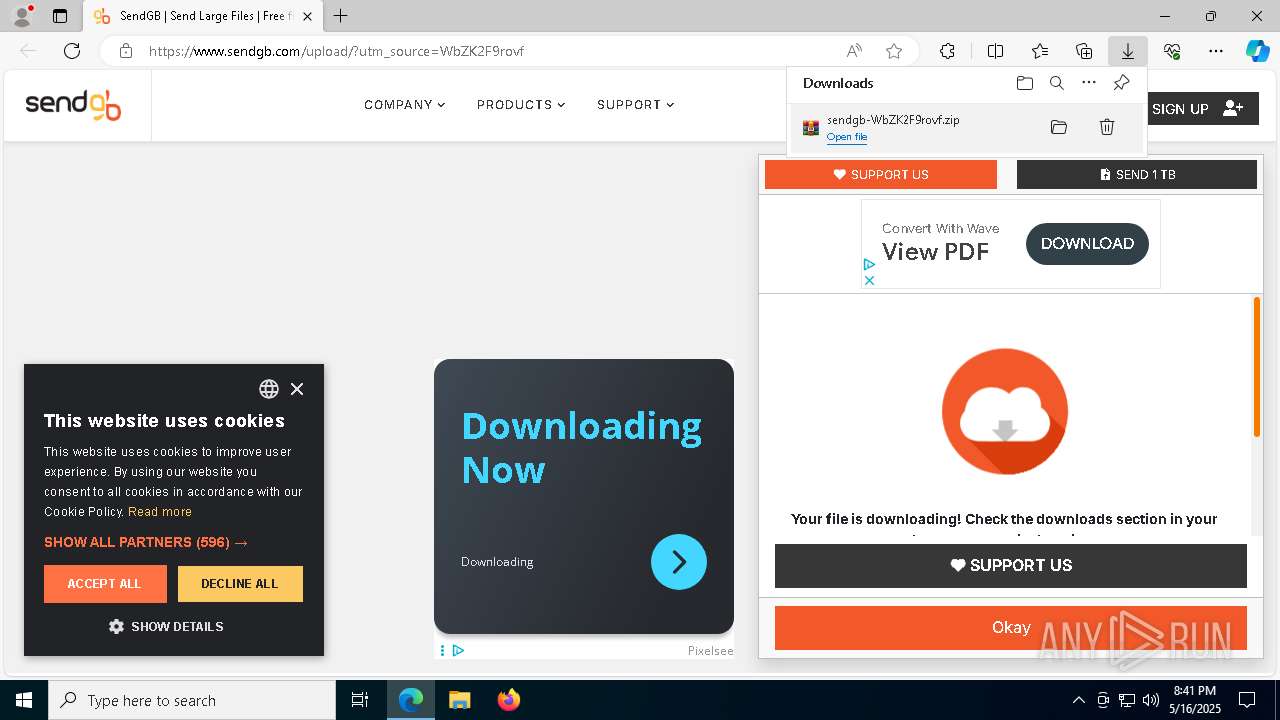The width and height of the screenshot is (1280, 720).
Task: Open downloads folder icon in Downloads panel
Action: [x=1024, y=83]
